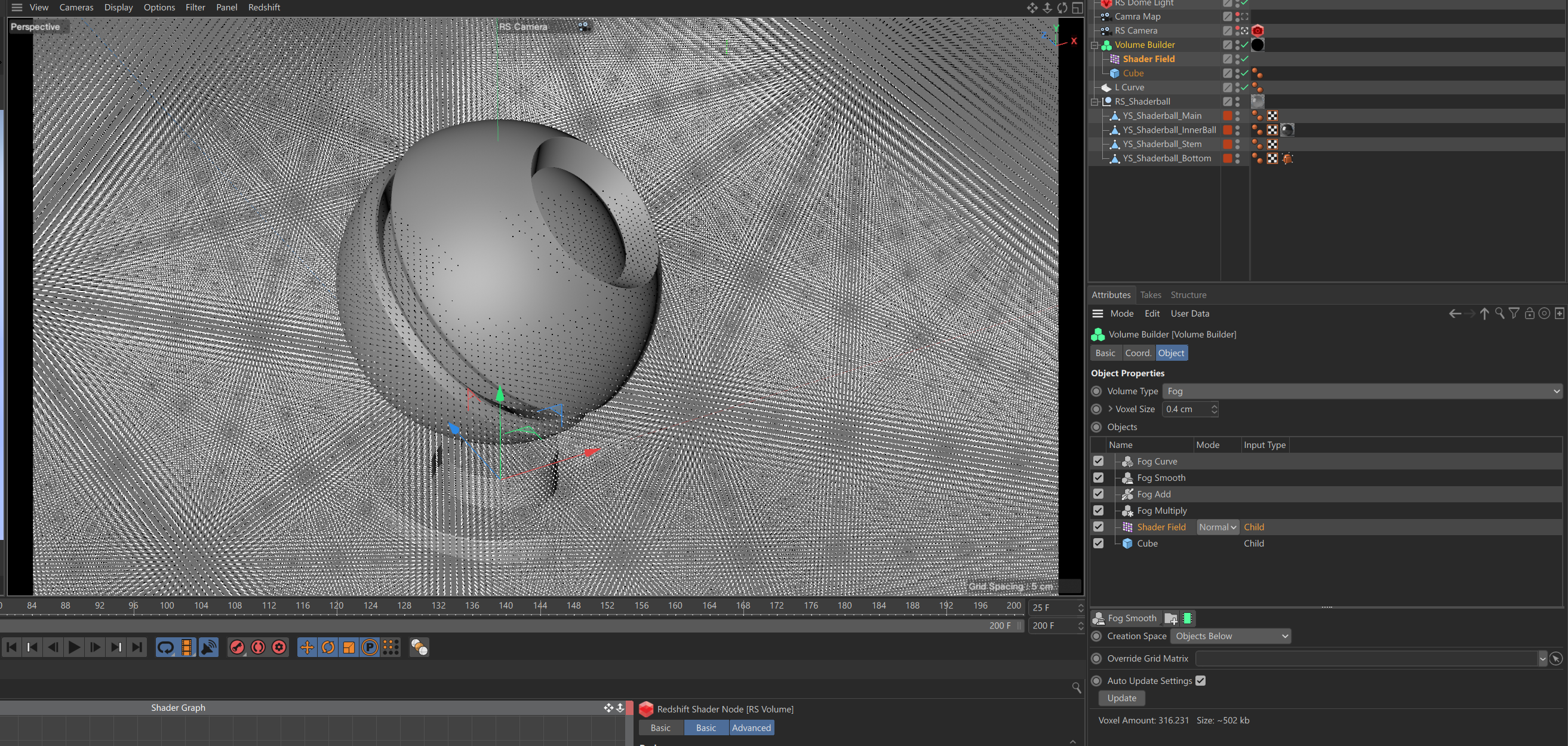Viewport: 1568px width, 746px height.
Task: Open the Volume Type Fog dropdown
Action: click(x=1362, y=391)
